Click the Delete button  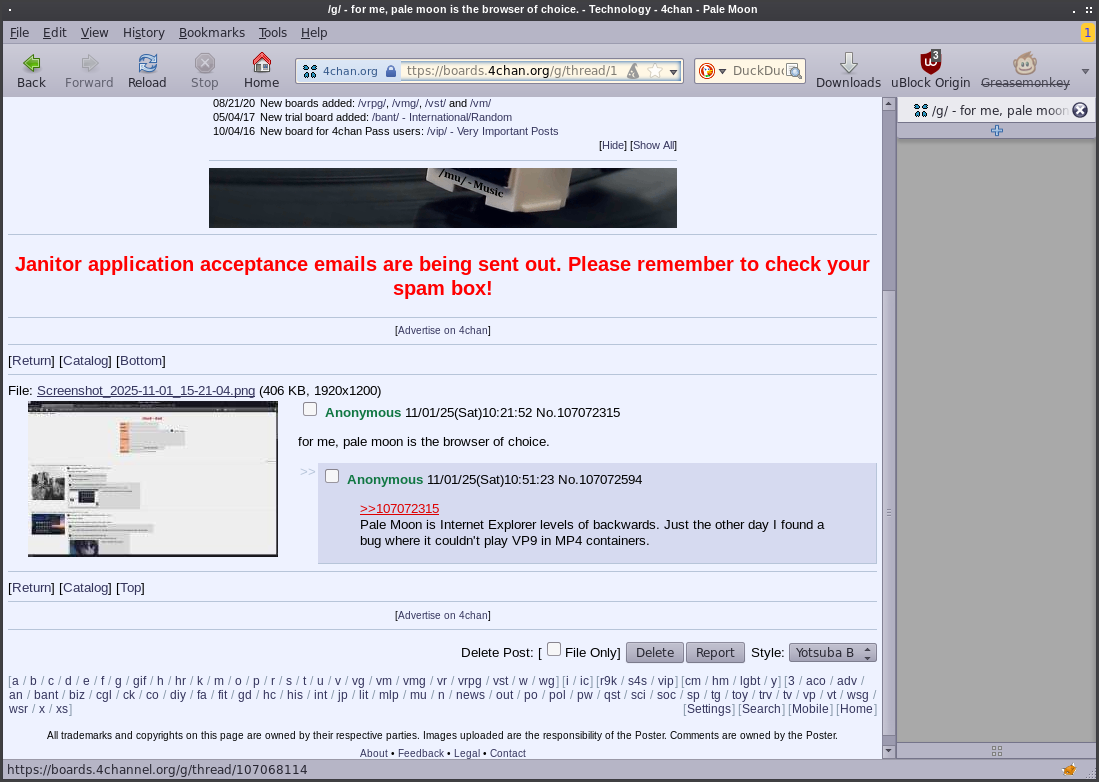[655, 652]
